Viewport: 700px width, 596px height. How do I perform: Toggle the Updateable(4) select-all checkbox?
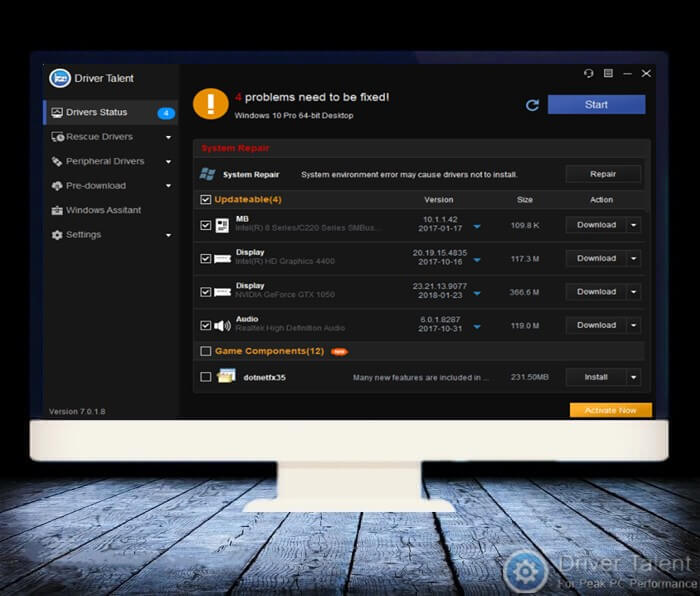point(205,200)
